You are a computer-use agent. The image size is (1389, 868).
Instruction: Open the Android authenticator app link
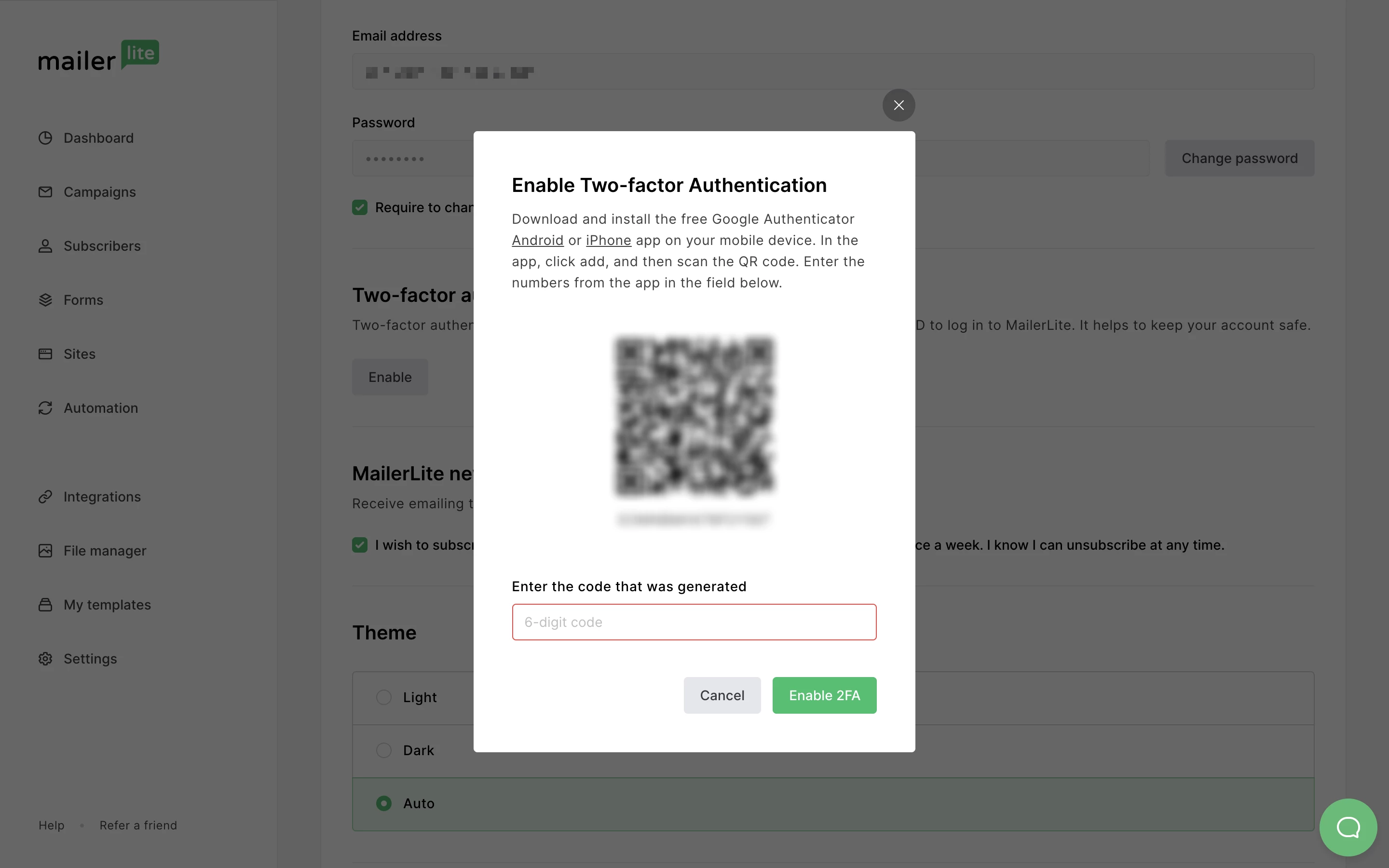(x=537, y=241)
